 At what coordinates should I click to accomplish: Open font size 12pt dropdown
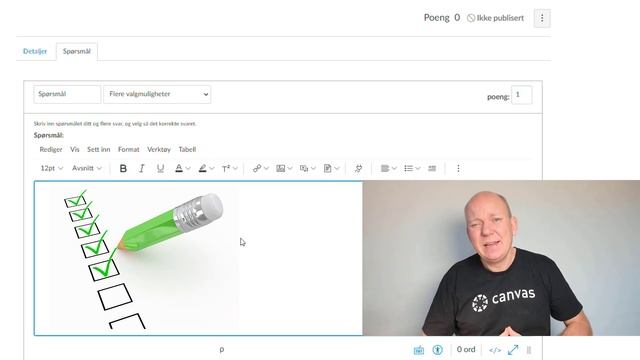[x=51, y=168]
